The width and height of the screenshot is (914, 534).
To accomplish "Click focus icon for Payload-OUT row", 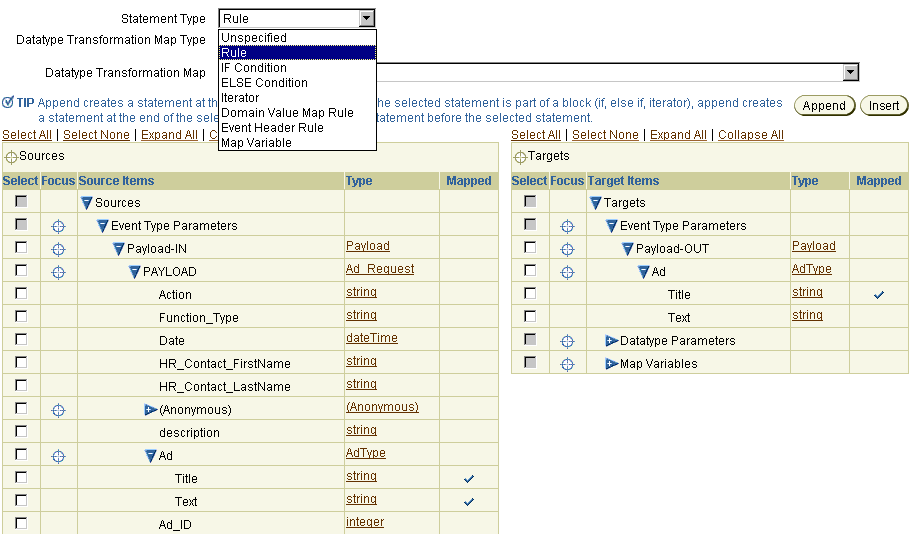I will point(567,250).
